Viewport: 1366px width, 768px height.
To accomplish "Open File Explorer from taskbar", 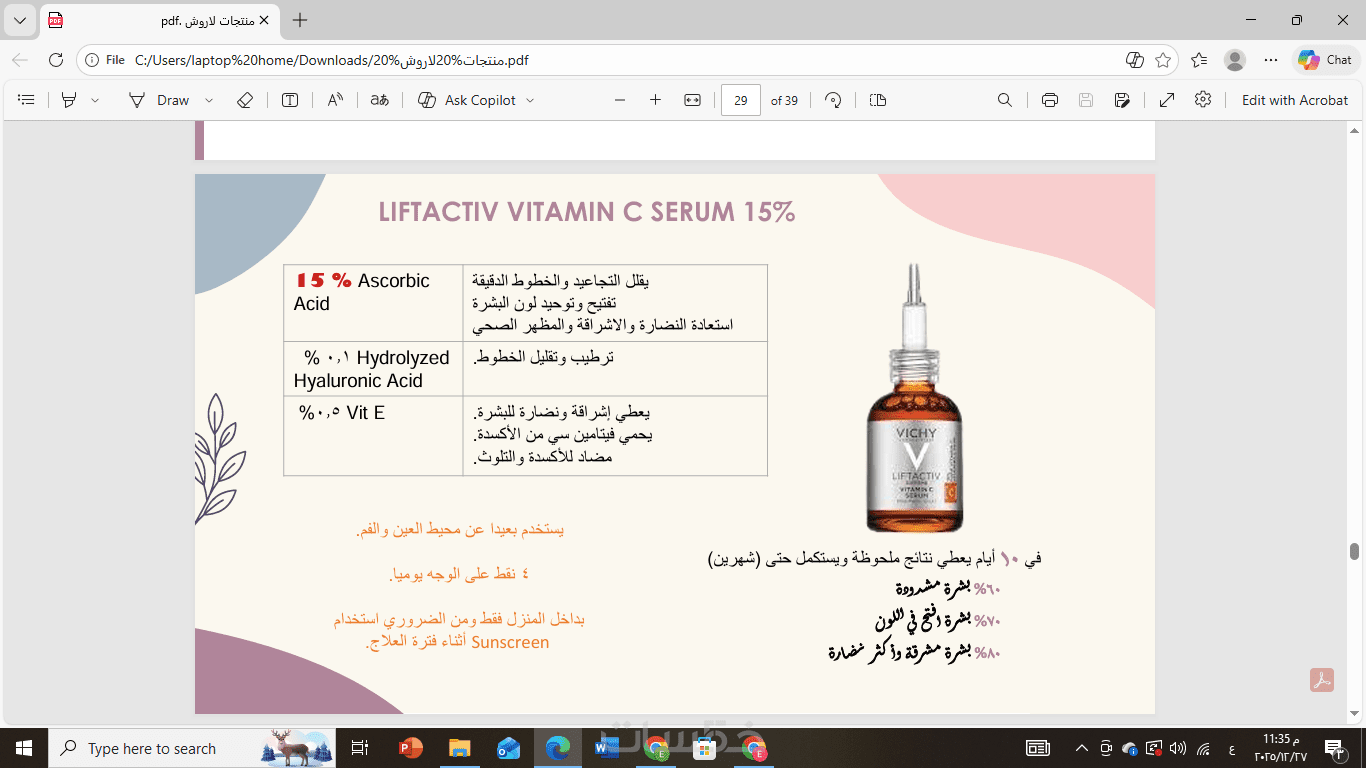I will pyautogui.click(x=459, y=748).
